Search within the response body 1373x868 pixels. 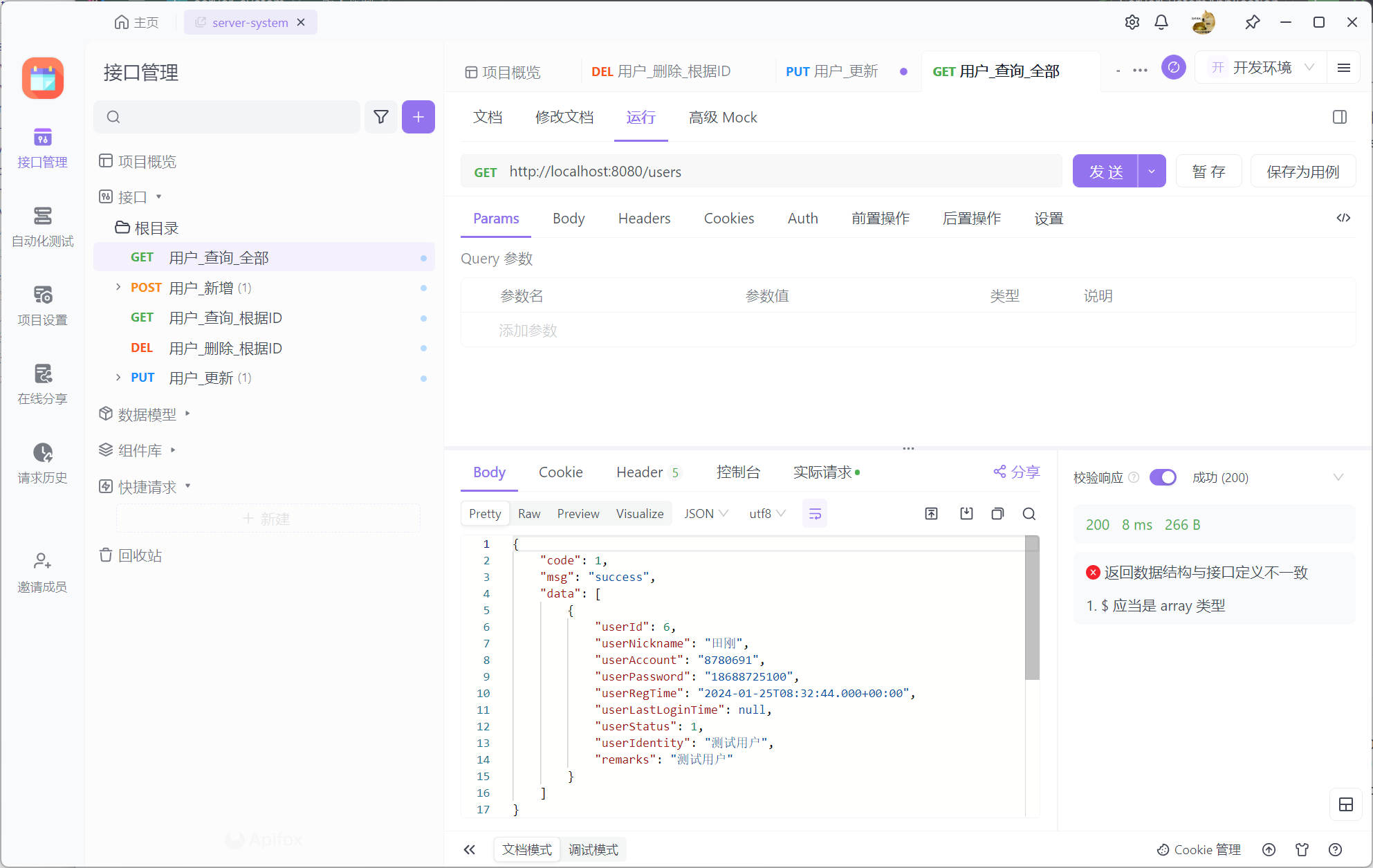click(1029, 514)
